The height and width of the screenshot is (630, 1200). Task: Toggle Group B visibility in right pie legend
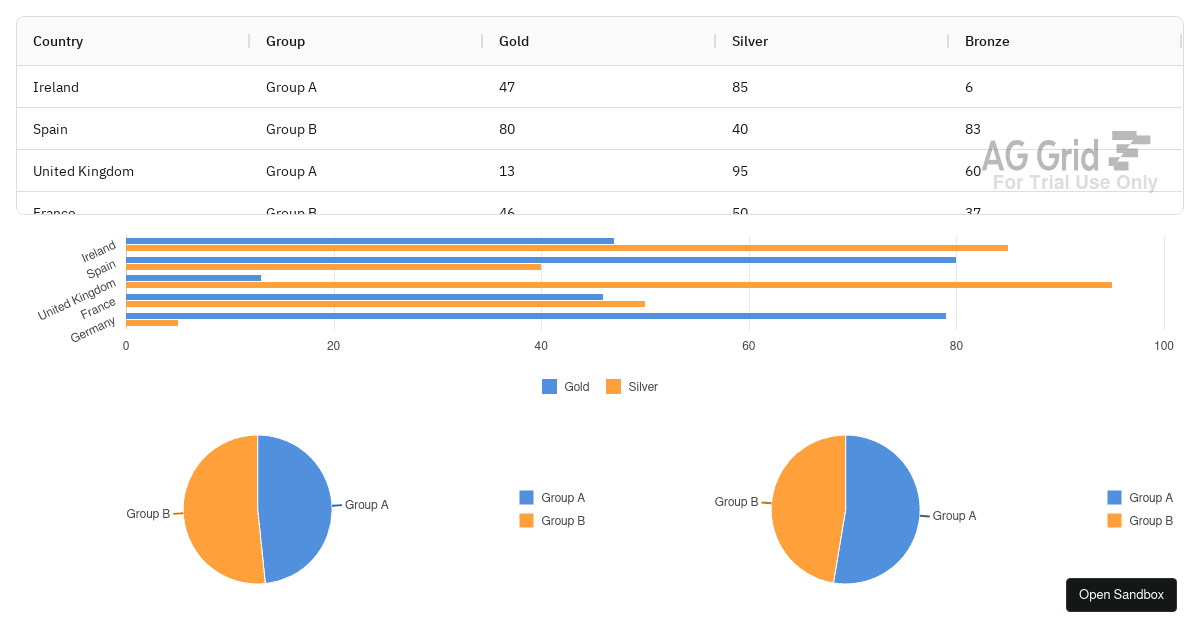coord(1133,520)
